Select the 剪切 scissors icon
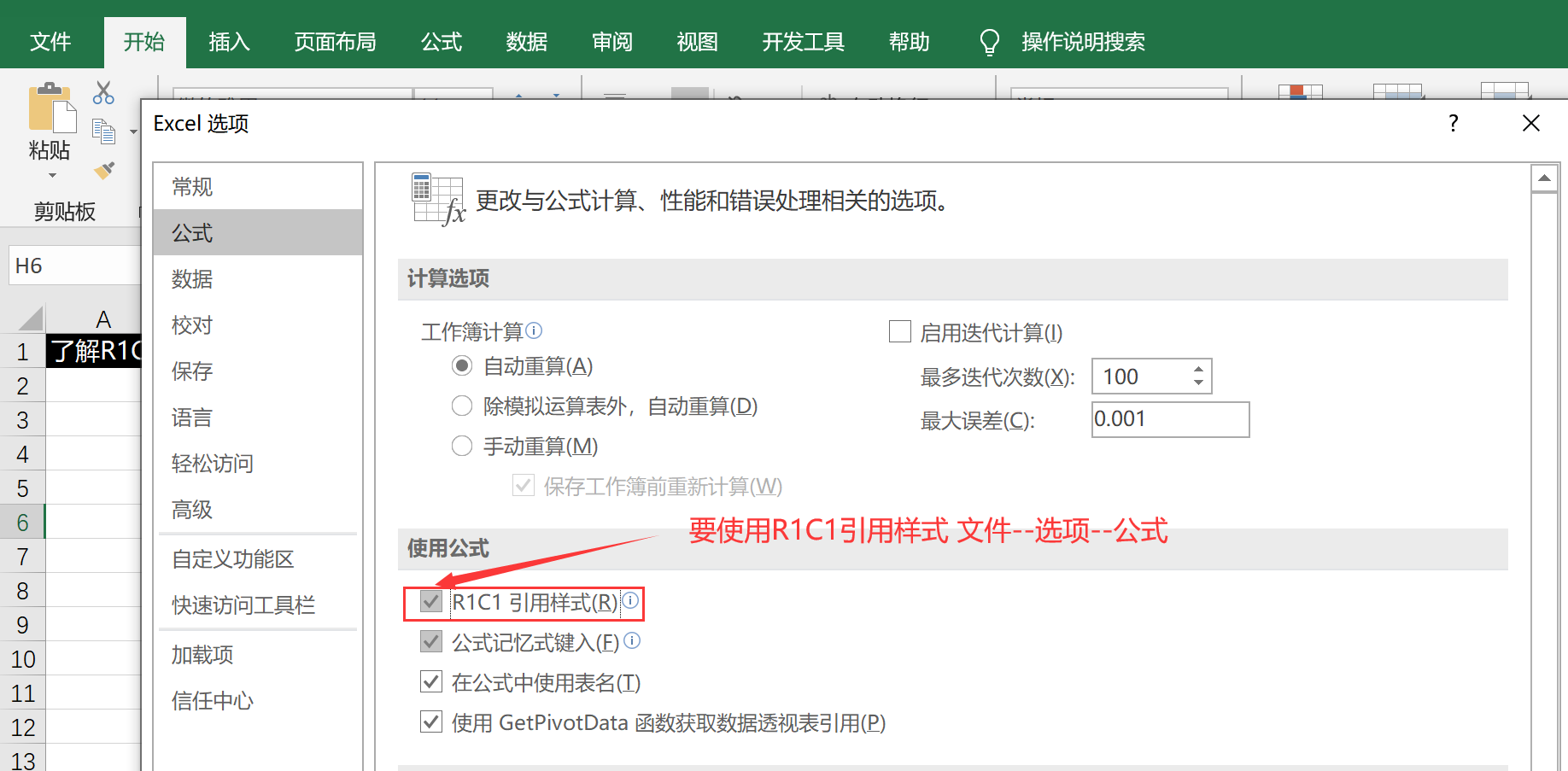 tap(103, 91)
